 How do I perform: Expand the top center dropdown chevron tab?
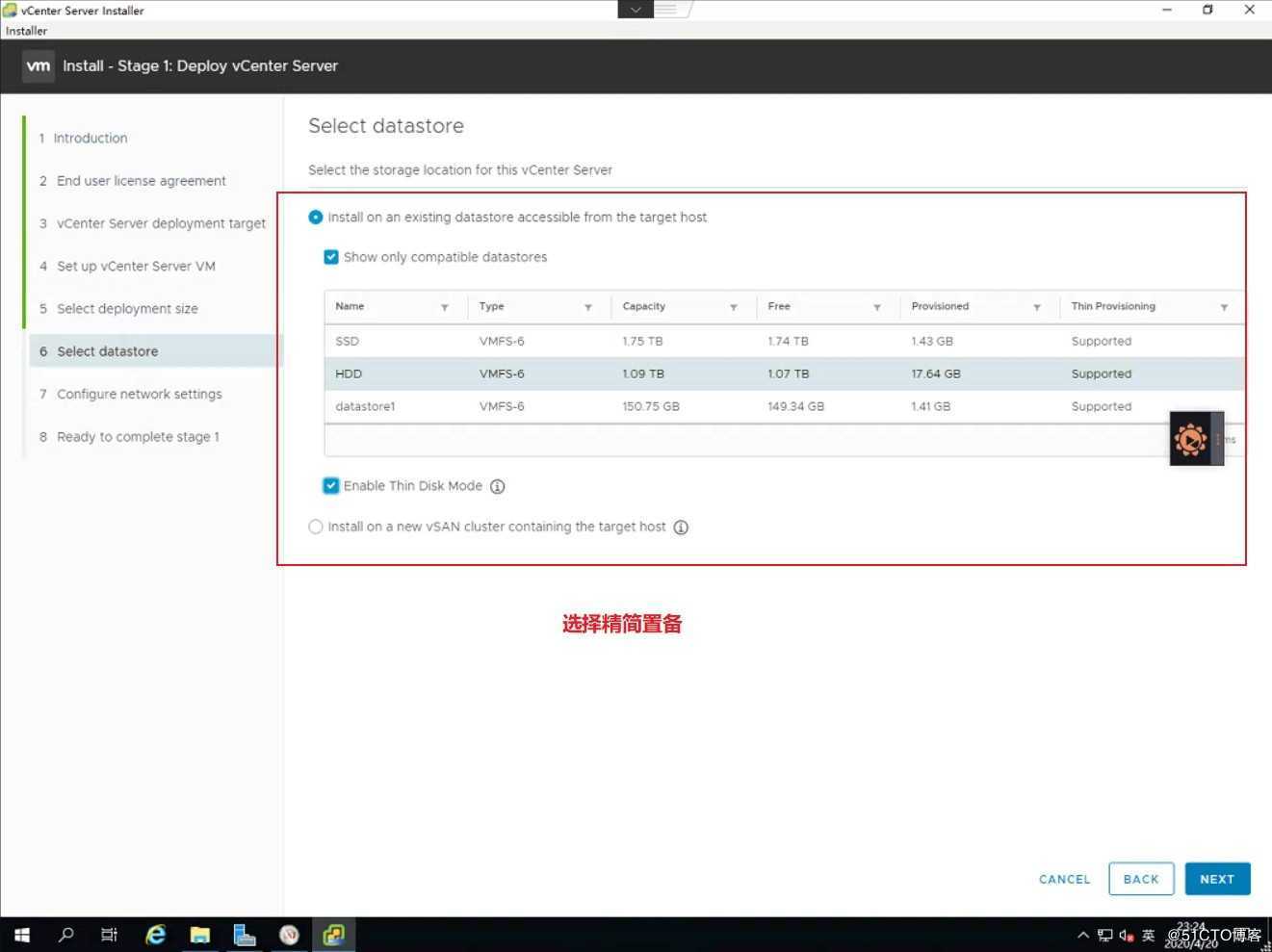[x=636, y=10]
